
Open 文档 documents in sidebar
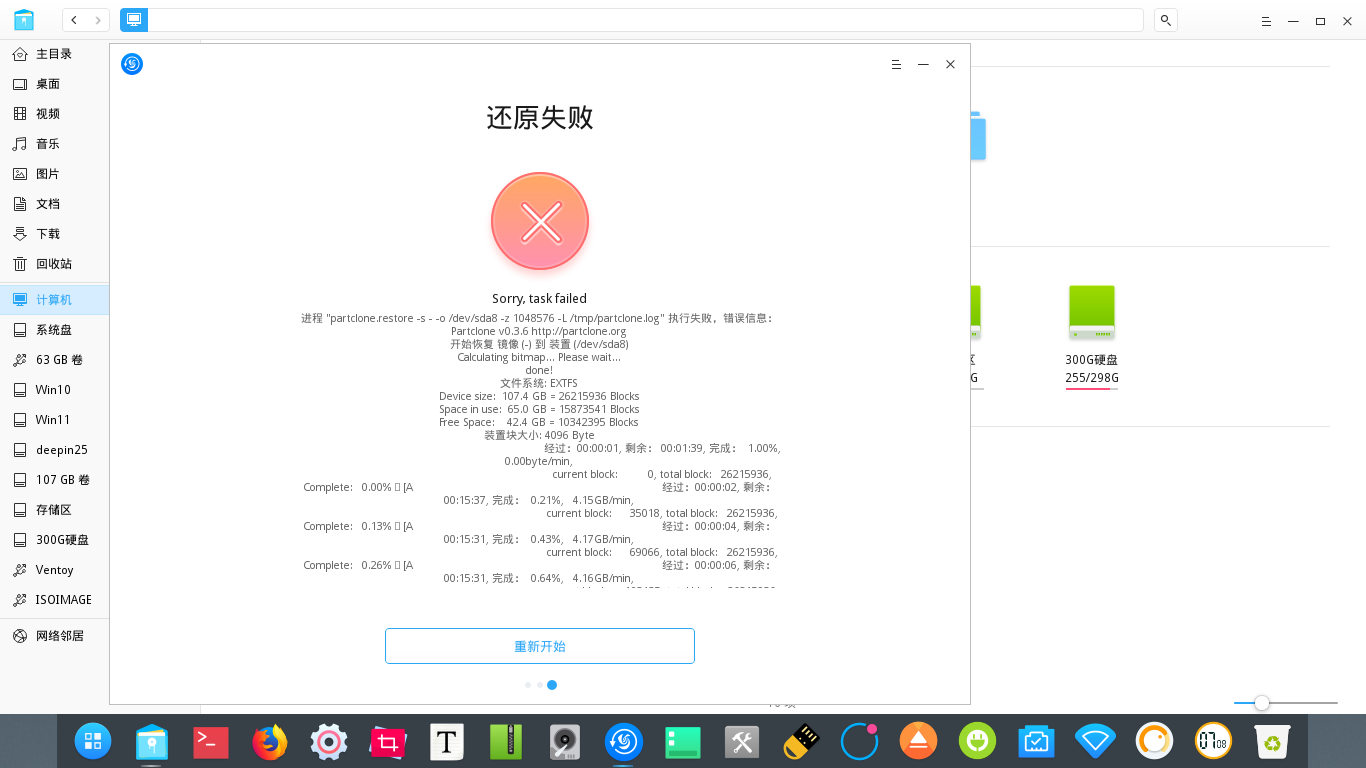(55, 204)
